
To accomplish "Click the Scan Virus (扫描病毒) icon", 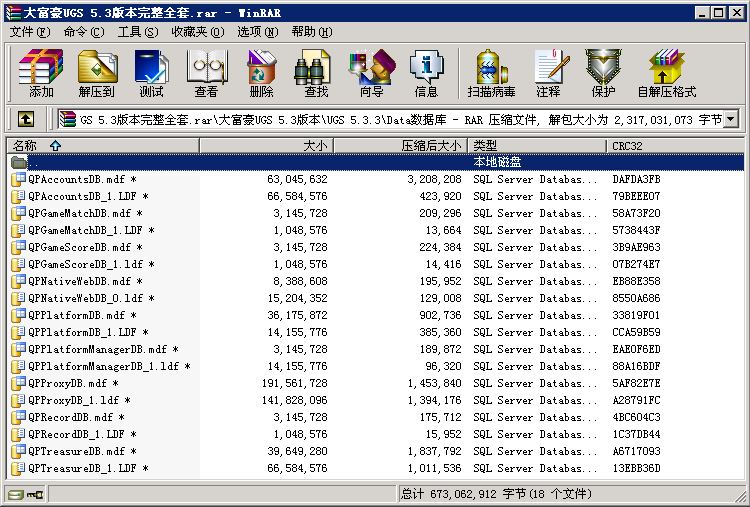I will pos(491,73).
